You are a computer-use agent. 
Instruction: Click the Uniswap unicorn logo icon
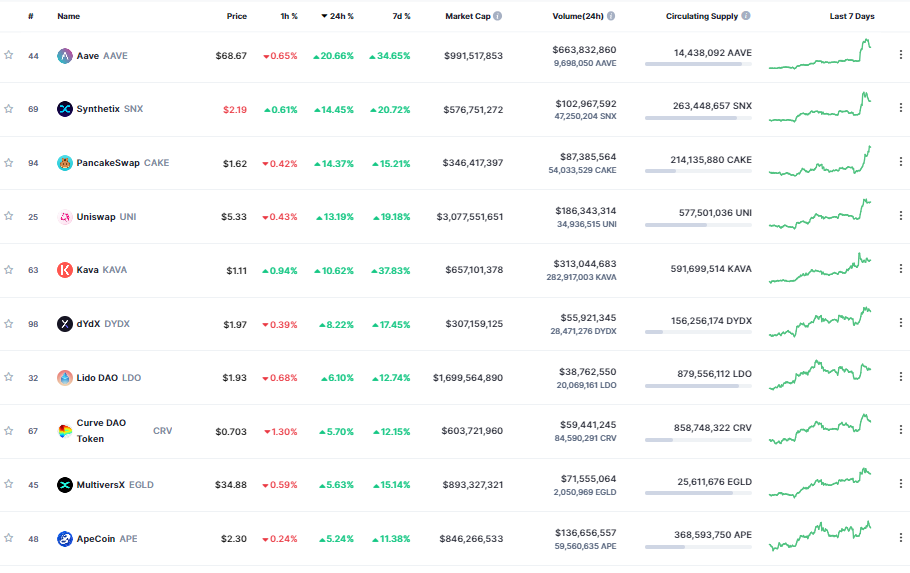65,217
